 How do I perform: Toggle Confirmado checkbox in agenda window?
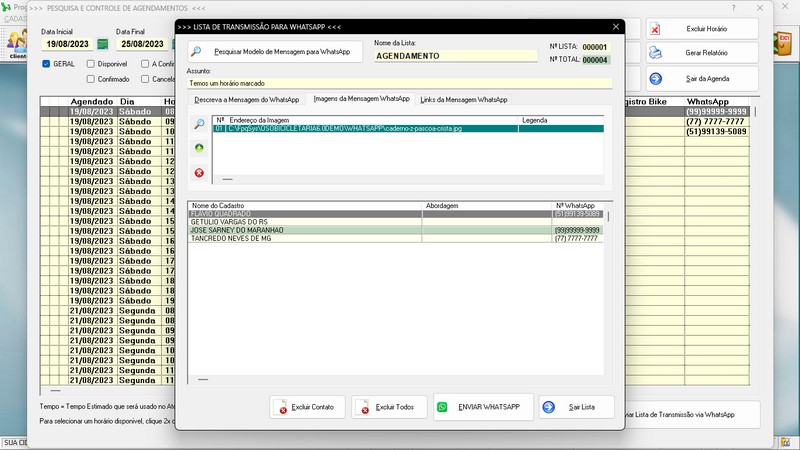[91, 79]
